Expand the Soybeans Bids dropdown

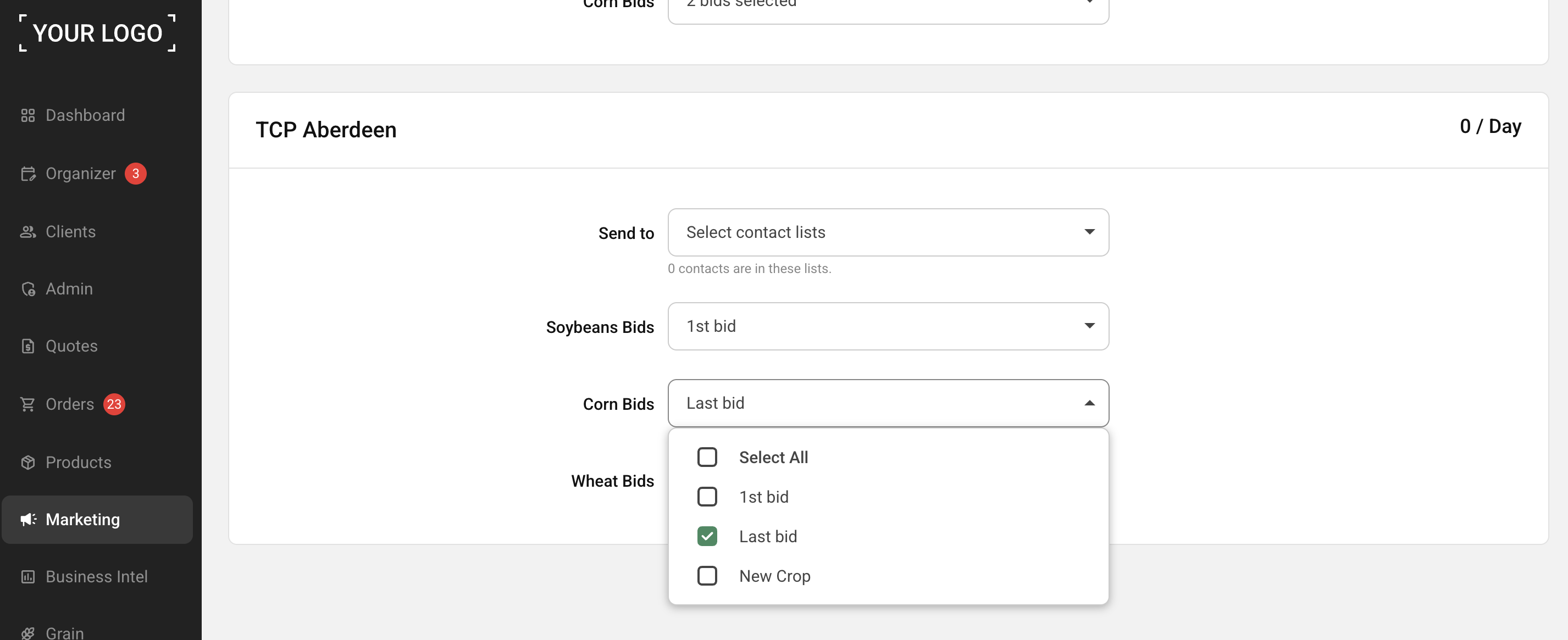[x=888, y=326]
